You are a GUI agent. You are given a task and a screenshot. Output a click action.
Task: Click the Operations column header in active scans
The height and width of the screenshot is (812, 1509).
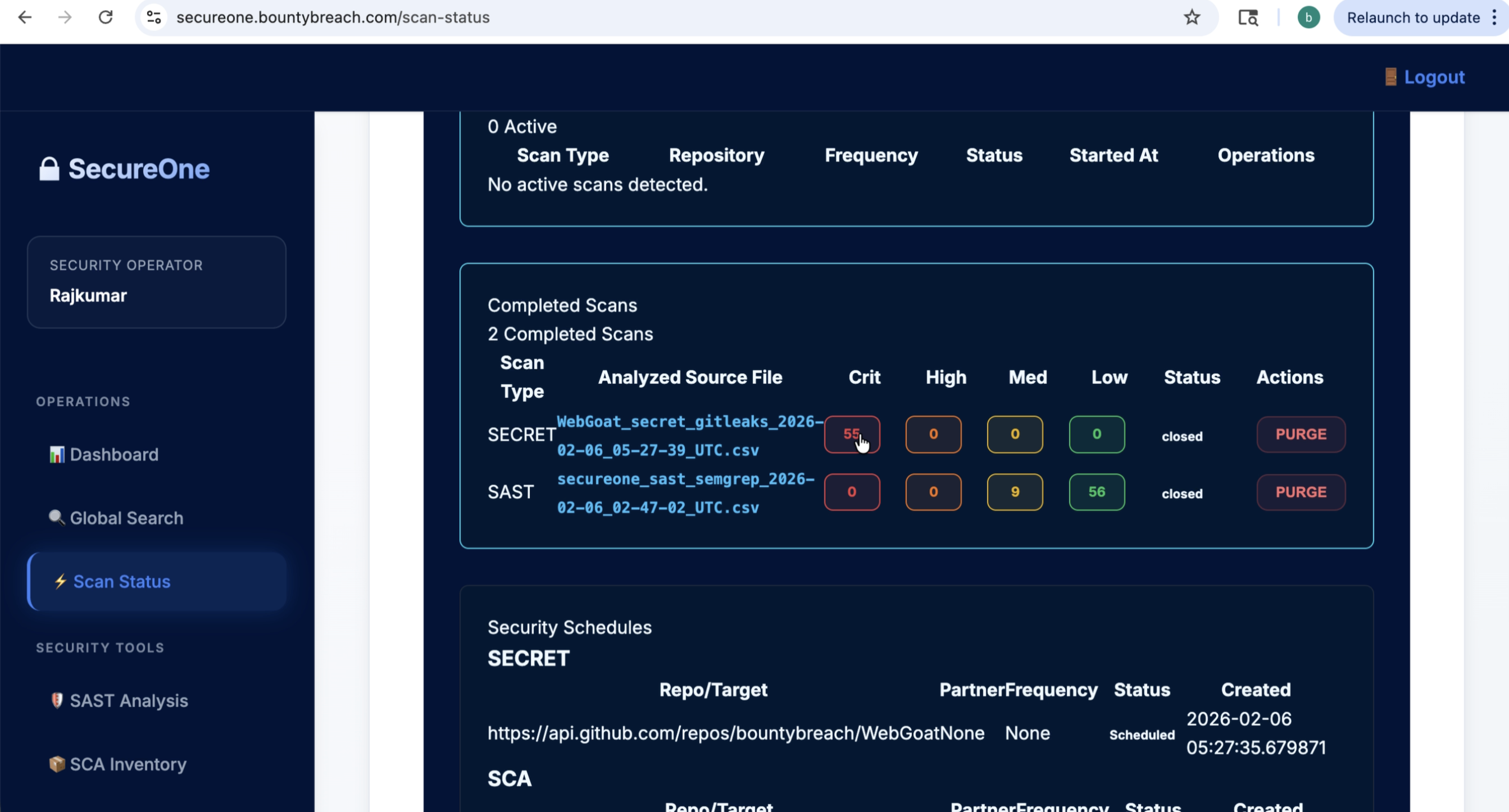tap(1266, 155)
